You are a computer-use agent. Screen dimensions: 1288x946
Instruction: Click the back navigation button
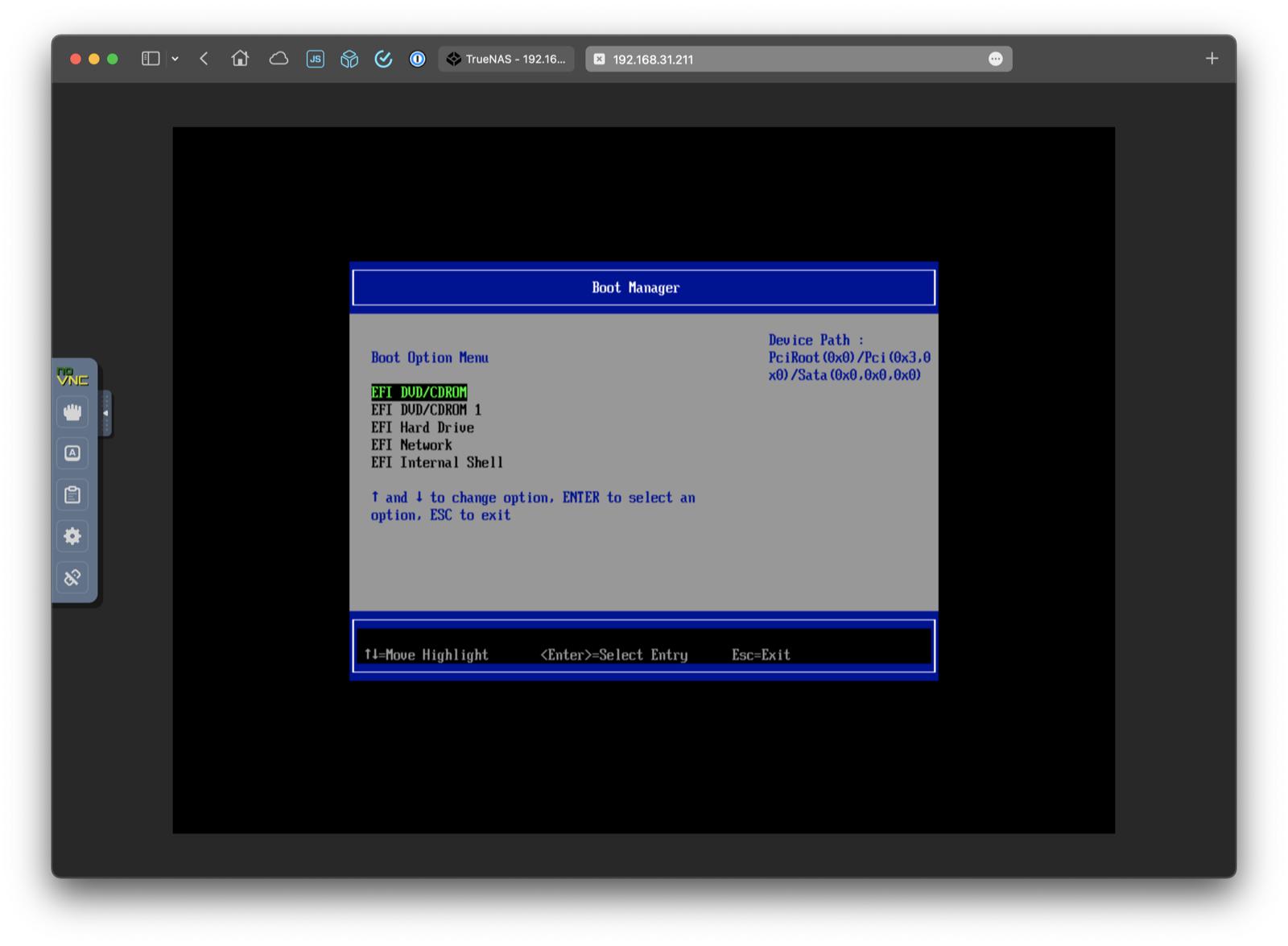coord(204,59)
